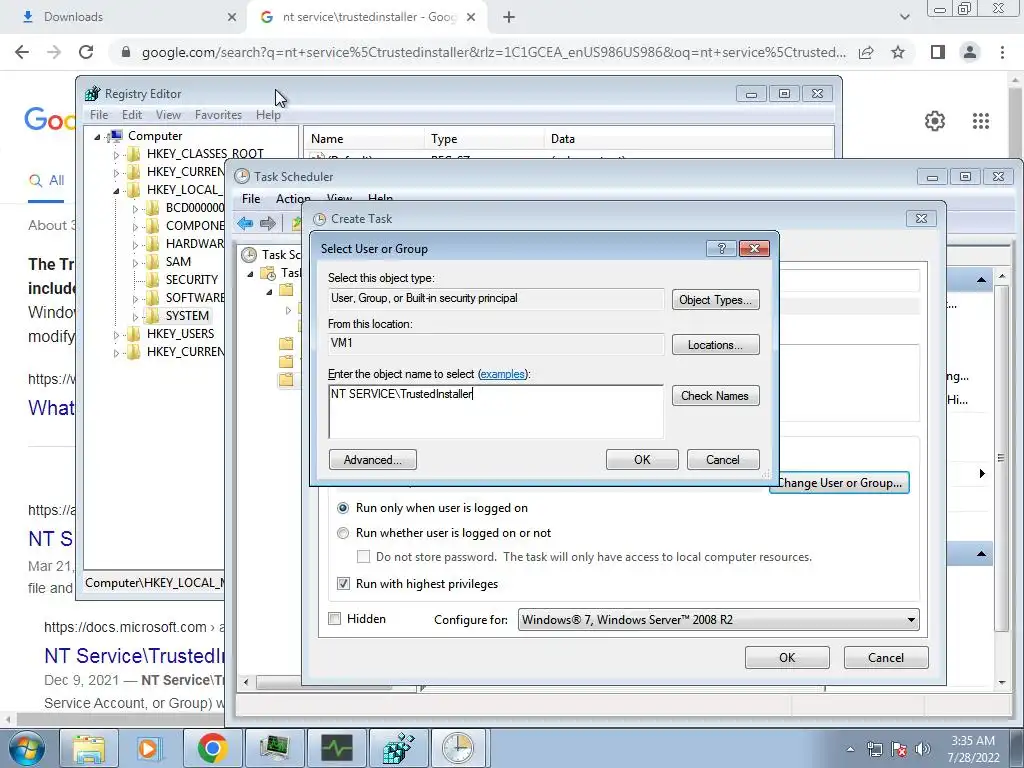The height and width of the screenshot is (768, 1024).
Task: Open the Configure for dropdown
Action: click(718, 620)
